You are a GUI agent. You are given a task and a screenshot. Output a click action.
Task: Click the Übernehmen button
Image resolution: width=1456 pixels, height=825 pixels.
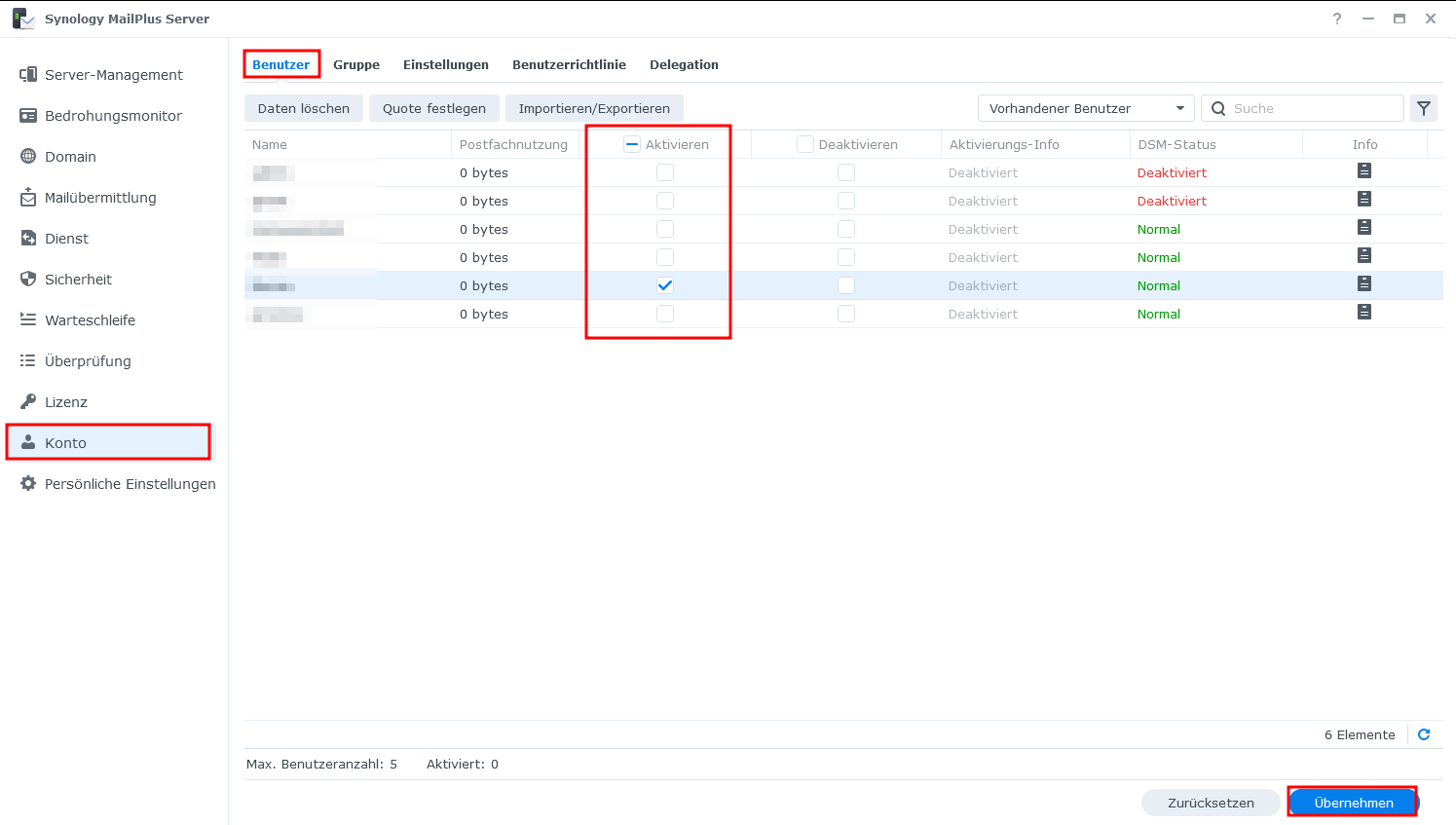[x=1353, y=803]
